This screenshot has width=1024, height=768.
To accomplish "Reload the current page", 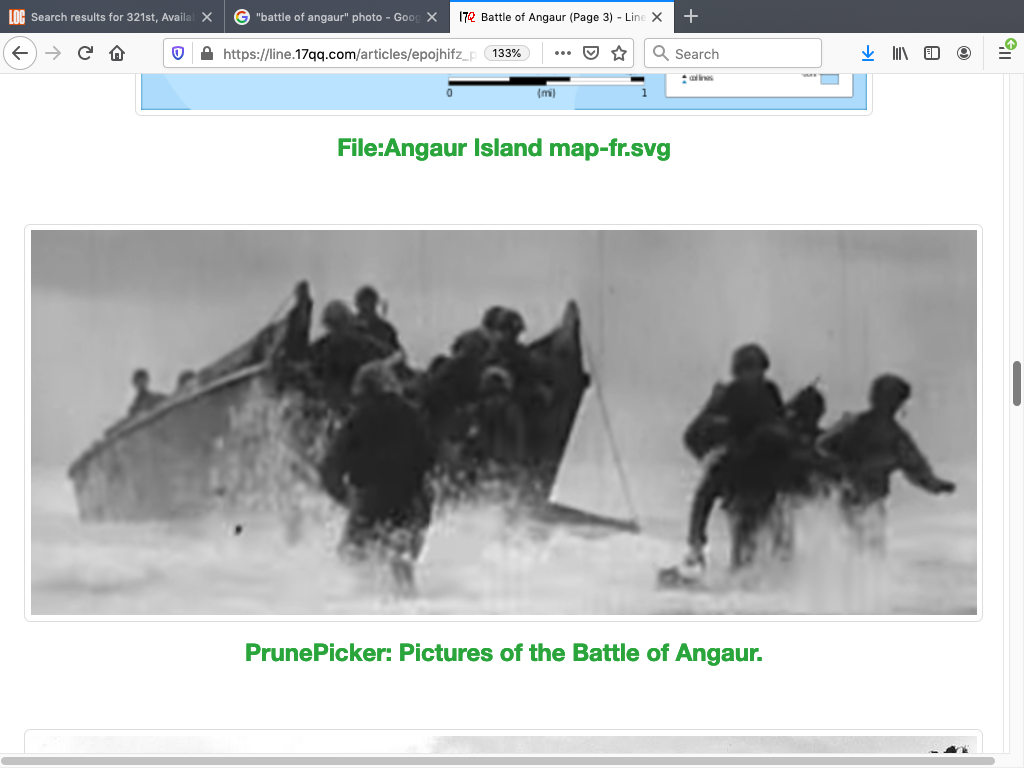I will pos(86,54).
